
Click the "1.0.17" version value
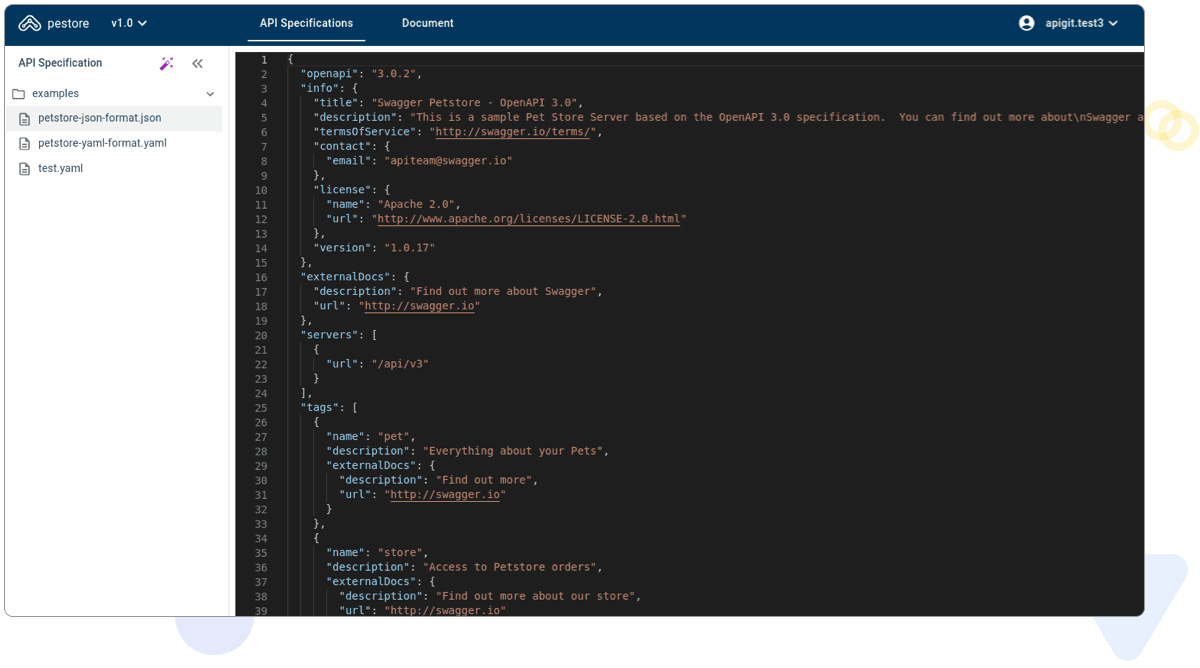410,248
